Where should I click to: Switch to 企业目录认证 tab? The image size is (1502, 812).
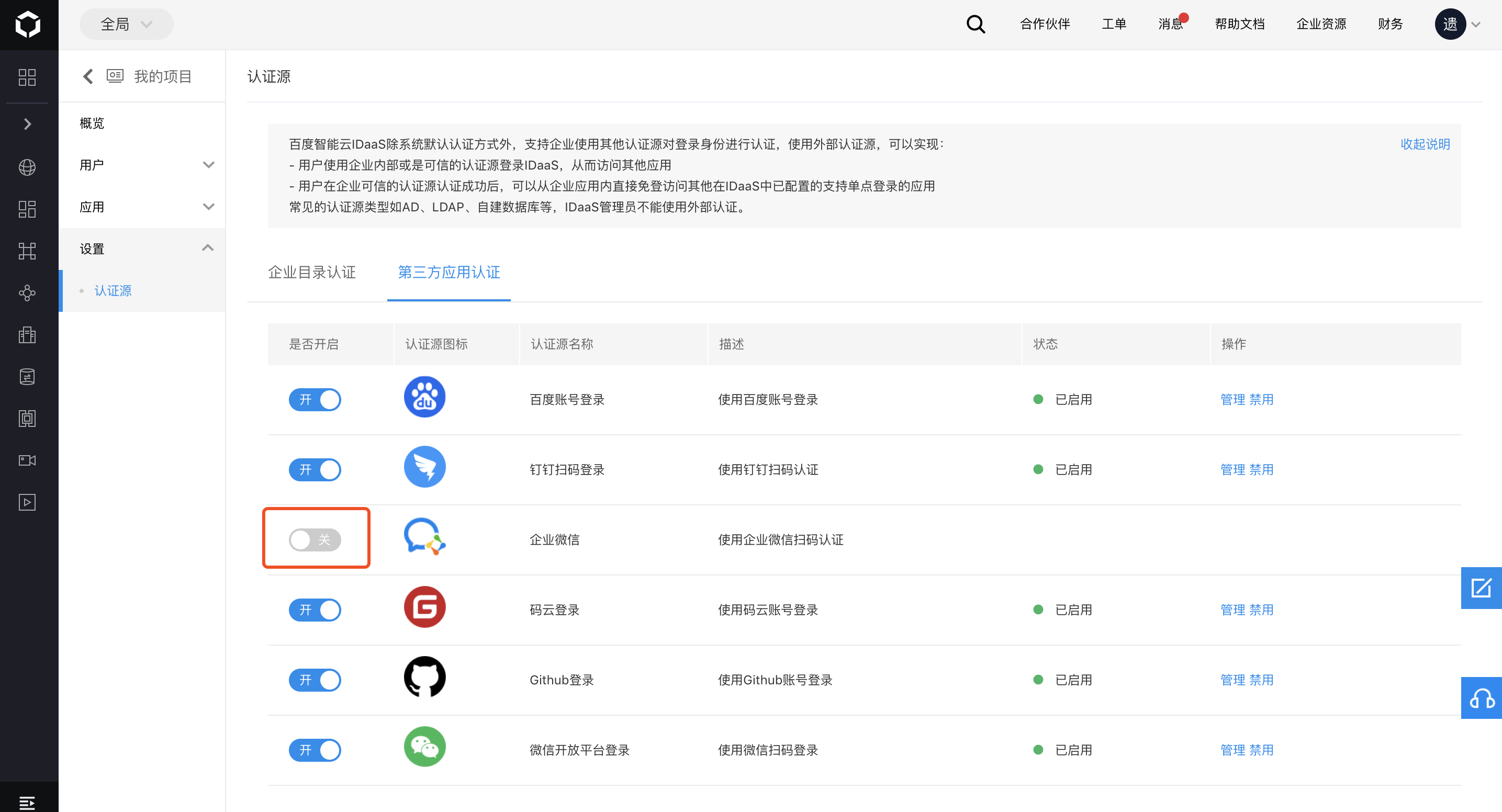(312, 272)
